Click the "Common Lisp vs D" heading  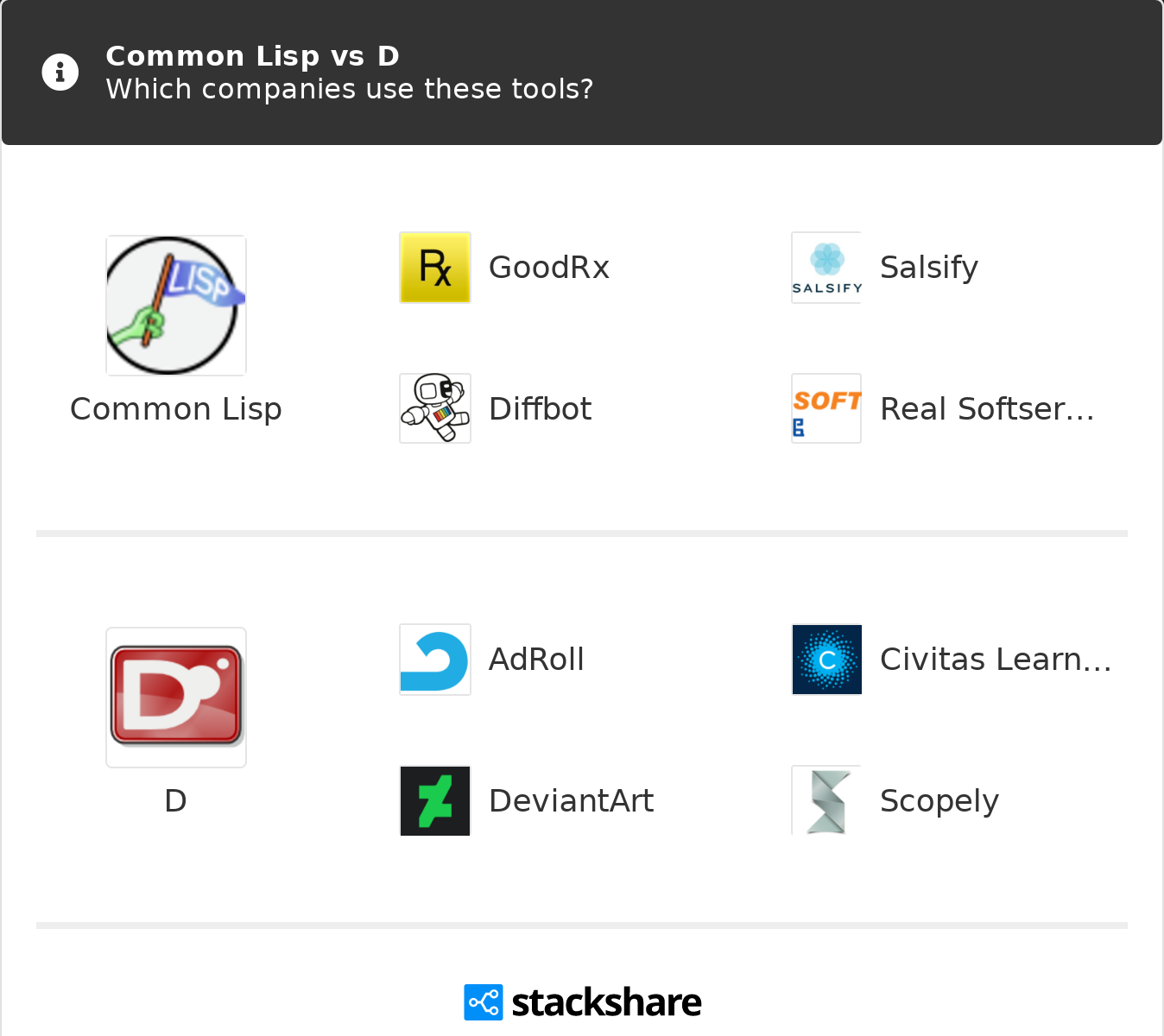[x=252, y=56]
